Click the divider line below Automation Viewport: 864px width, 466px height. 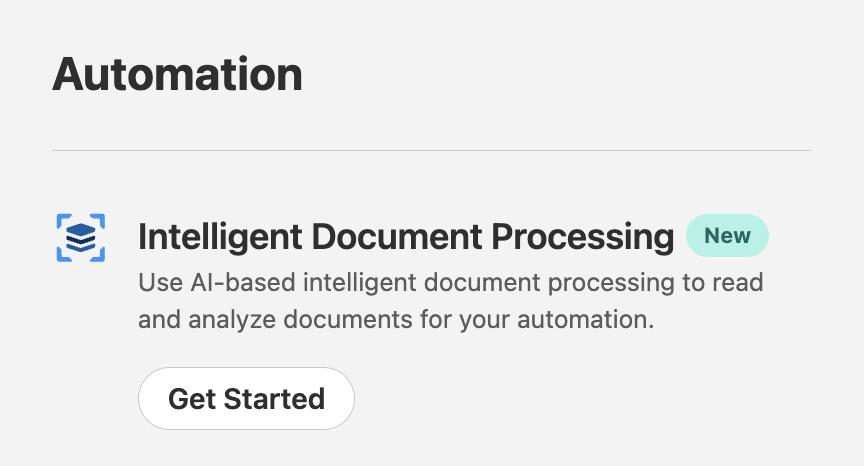[431, 151]
